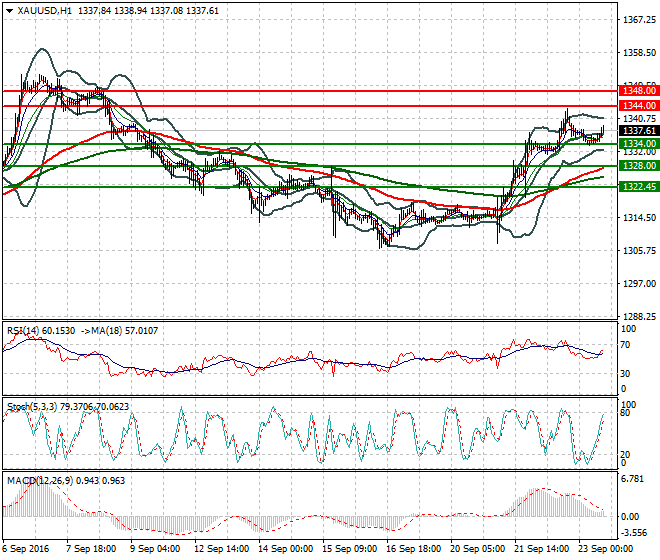Click the 1314.50 price scale value
Screen dimensions: 660x560
[639, 218]
